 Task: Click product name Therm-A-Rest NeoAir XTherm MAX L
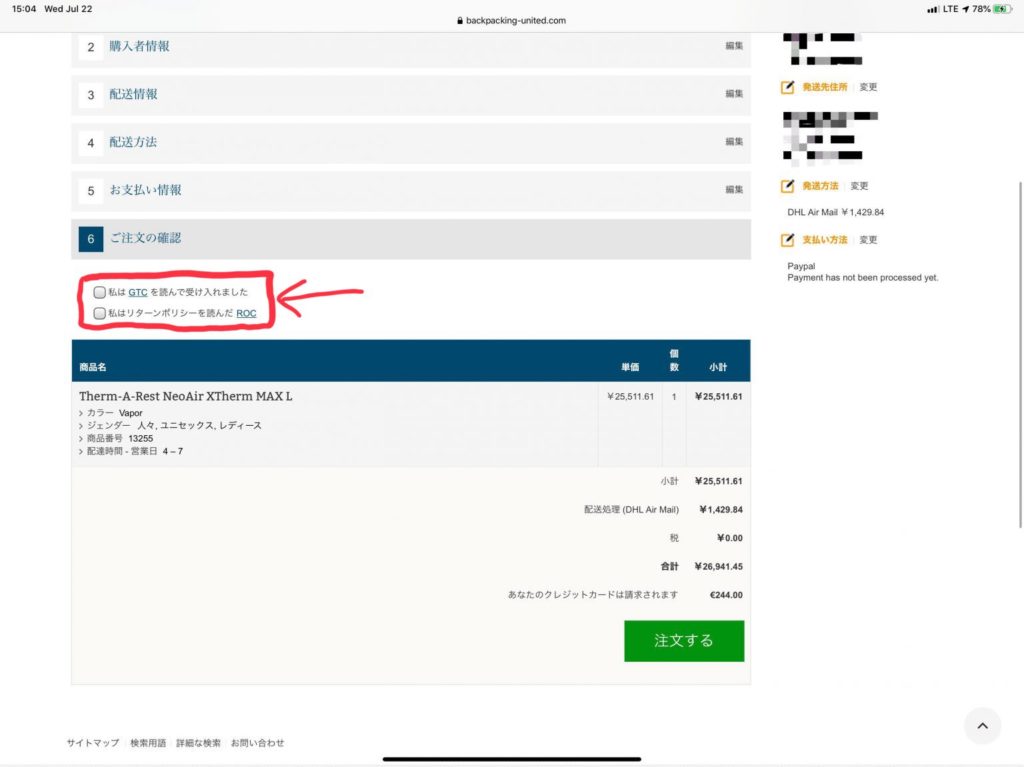(x=185, y=397)
